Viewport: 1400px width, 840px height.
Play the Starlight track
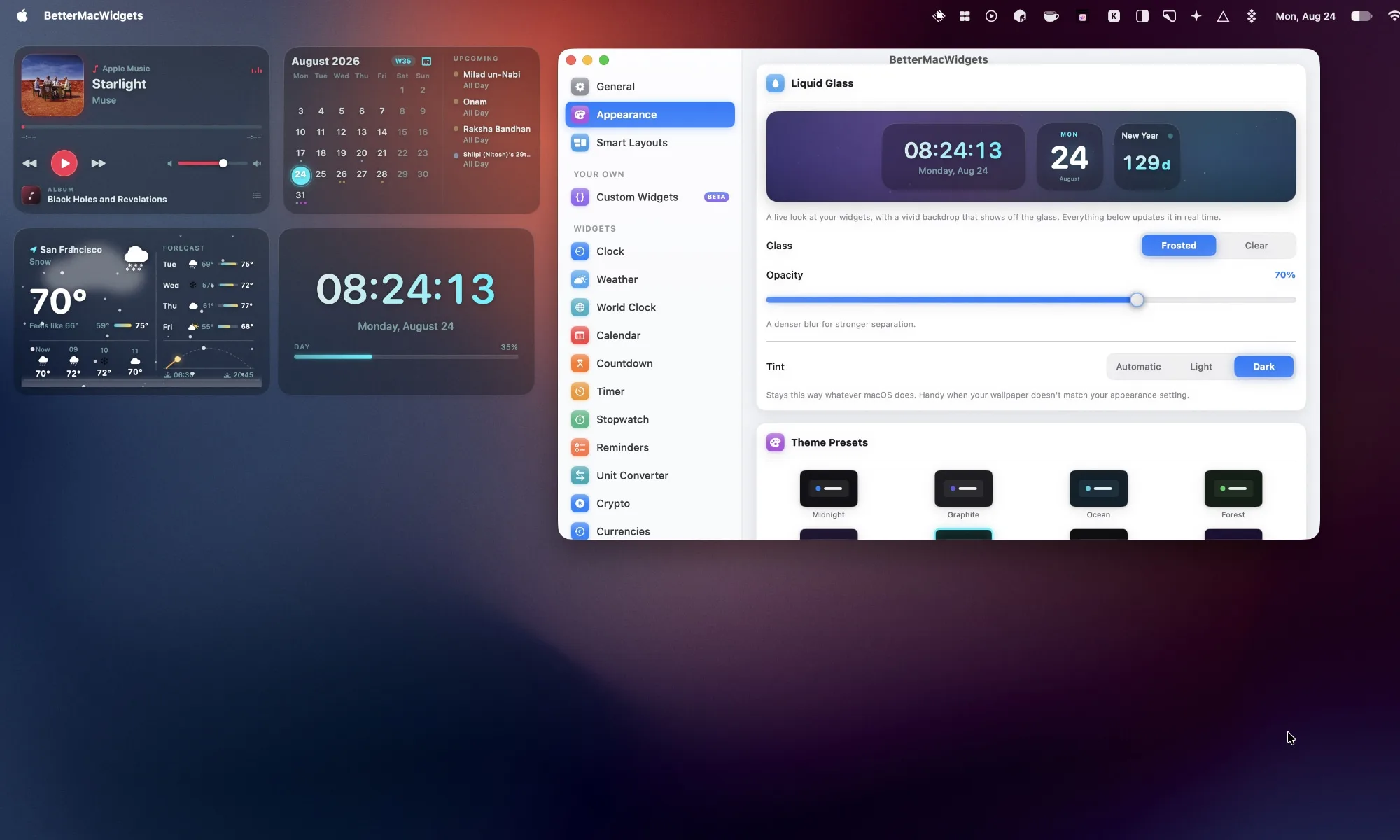64,163
